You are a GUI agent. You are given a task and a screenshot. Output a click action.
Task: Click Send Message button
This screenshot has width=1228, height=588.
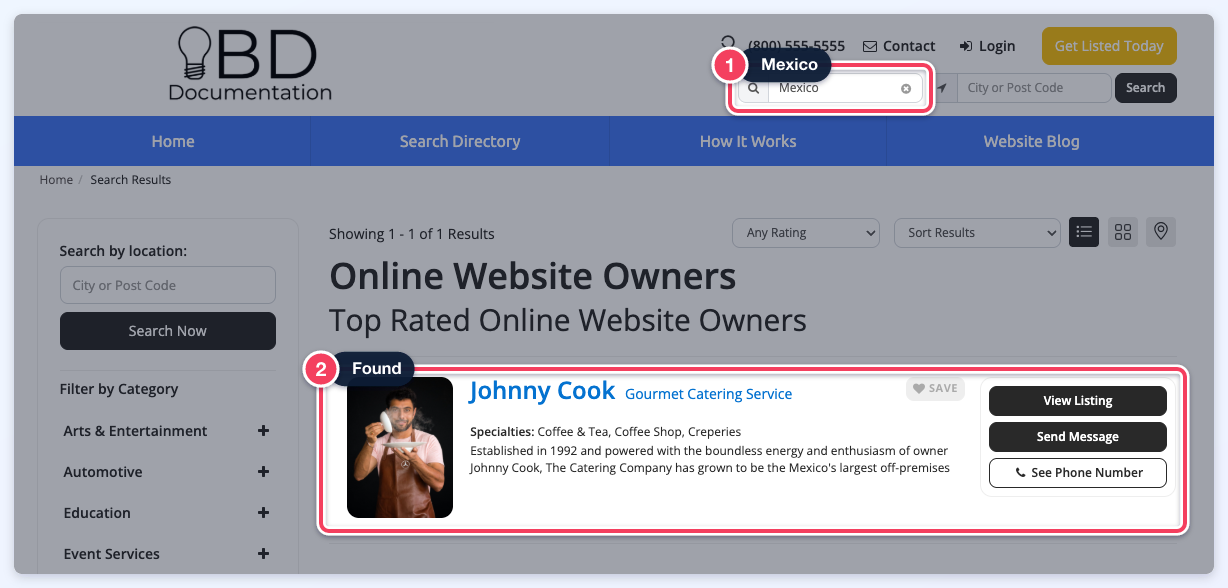click(1078, 437)
